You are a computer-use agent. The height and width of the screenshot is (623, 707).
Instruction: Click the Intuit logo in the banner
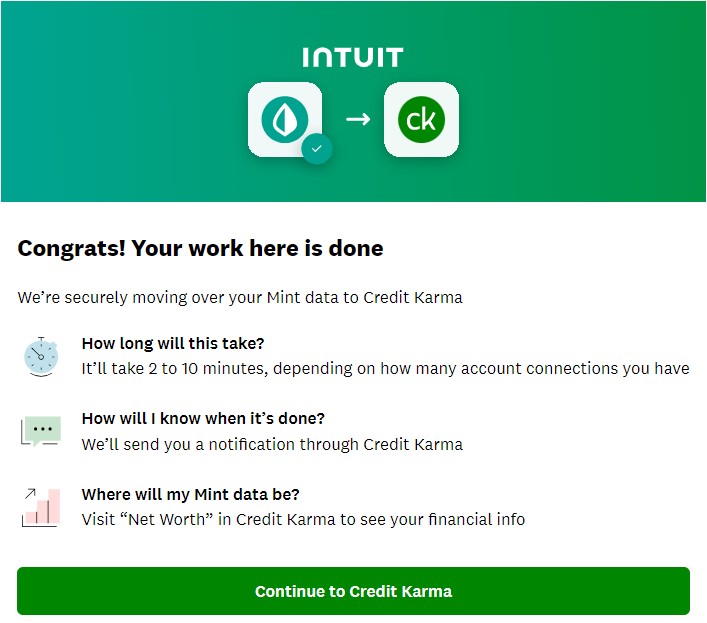pos(353,57)
